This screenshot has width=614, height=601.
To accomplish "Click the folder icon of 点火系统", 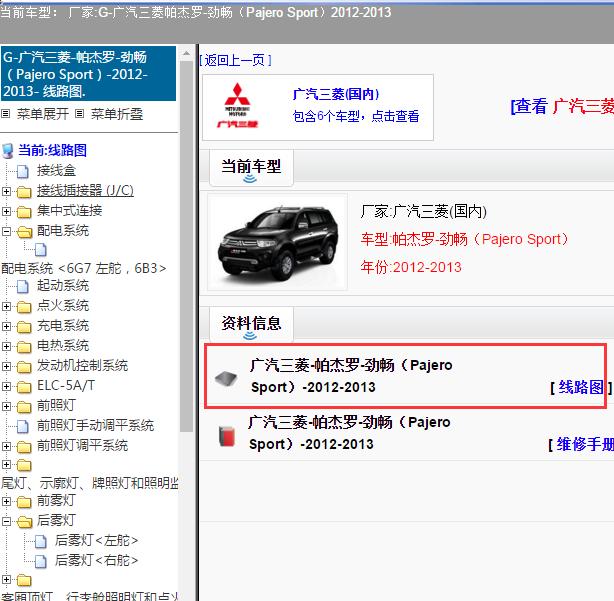I will click(x=24, y=307).
